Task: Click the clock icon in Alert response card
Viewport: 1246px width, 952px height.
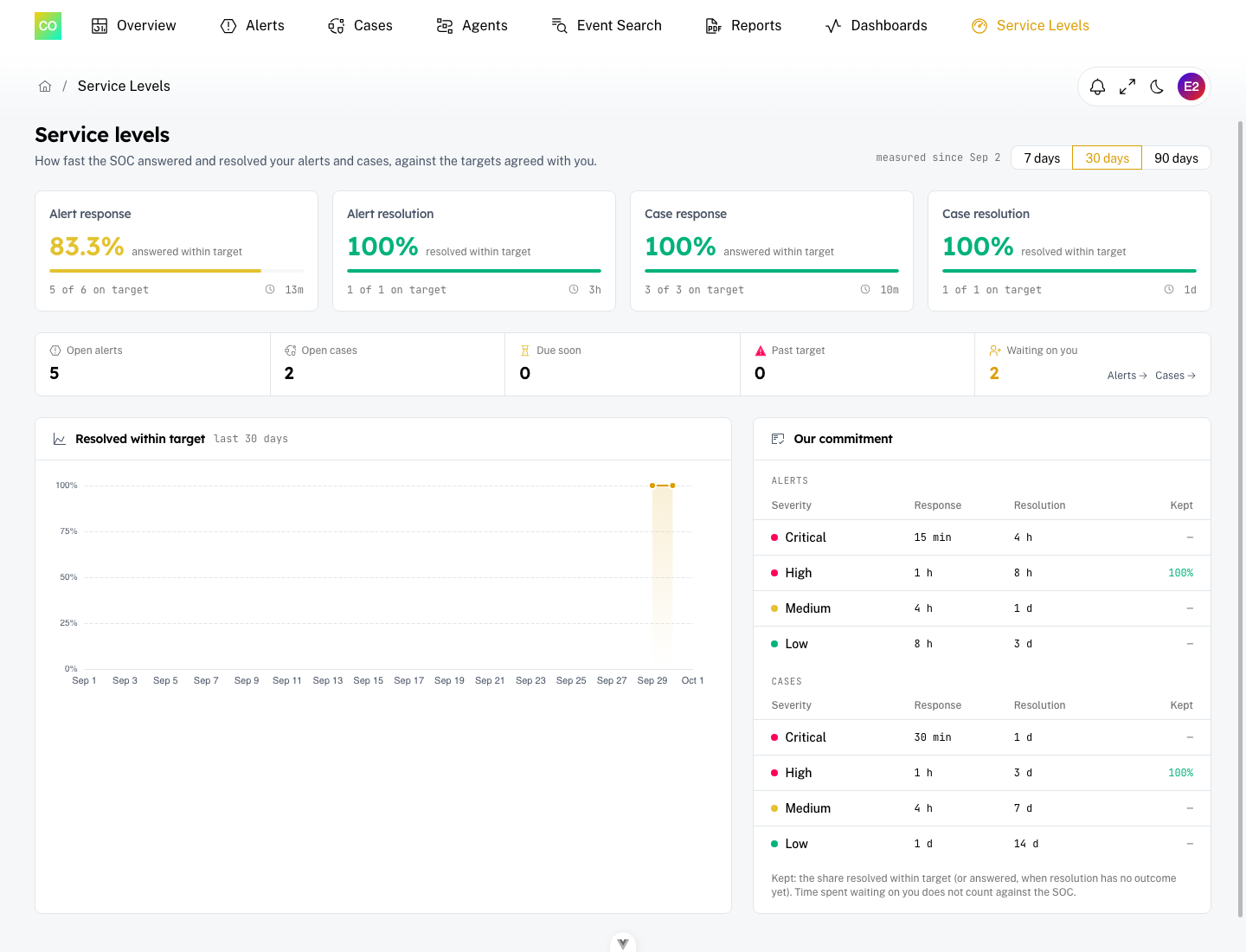Action: (x=270, y=290)
